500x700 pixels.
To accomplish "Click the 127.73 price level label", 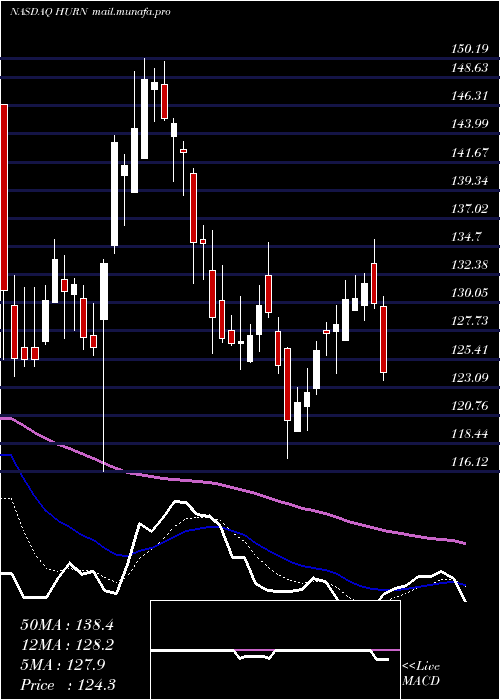I will [x=470, y=321].
